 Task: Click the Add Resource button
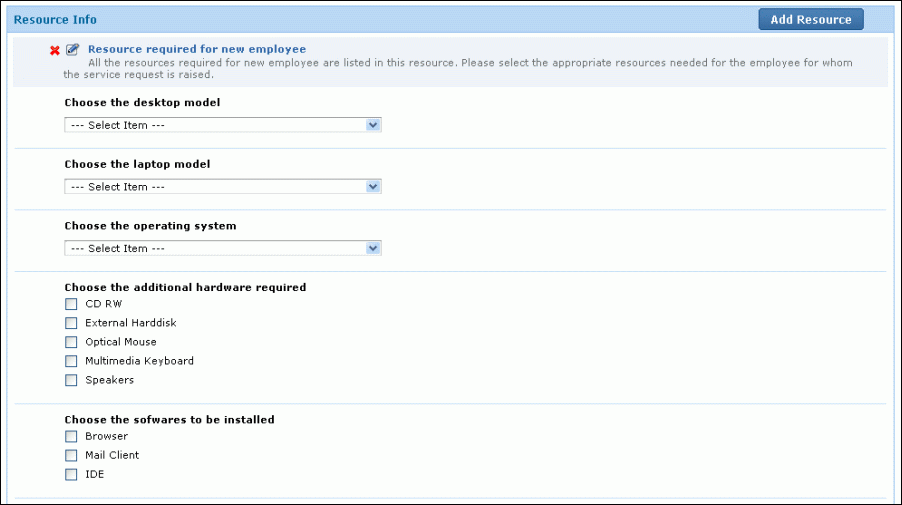pyautogui.click(x=810, y=19)
